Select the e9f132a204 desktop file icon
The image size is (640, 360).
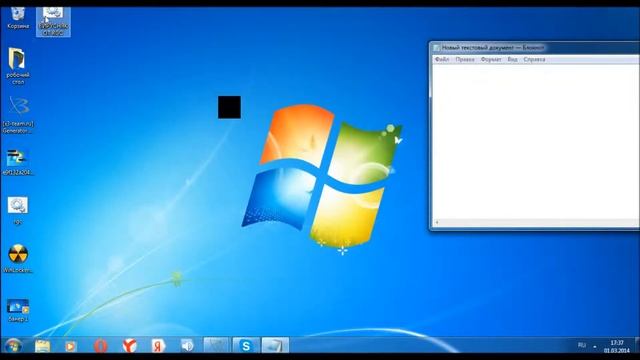[x=18, y=162]
